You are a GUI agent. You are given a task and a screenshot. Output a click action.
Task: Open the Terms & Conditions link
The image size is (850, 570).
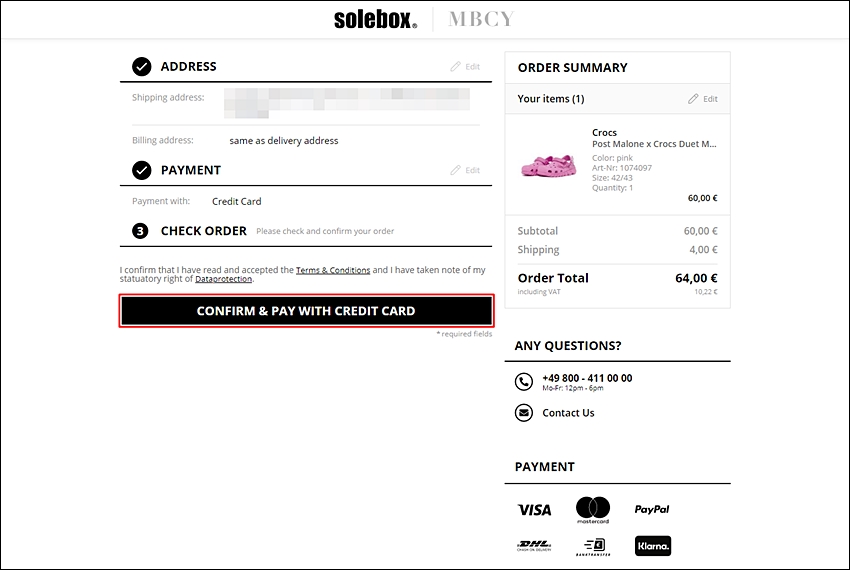[x=333, y=270]
